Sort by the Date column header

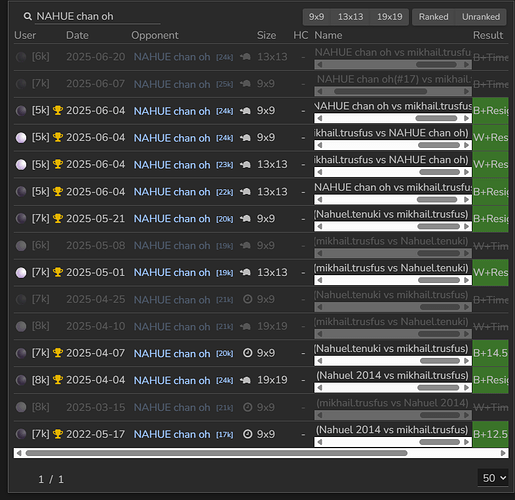(77, 35)
